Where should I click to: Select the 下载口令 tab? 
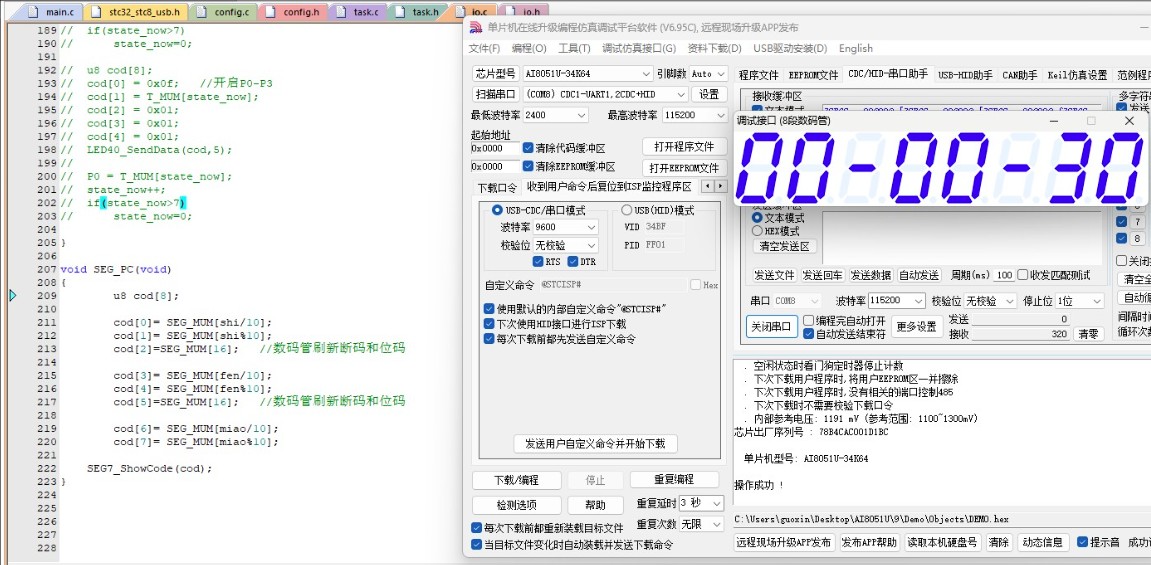497,187
